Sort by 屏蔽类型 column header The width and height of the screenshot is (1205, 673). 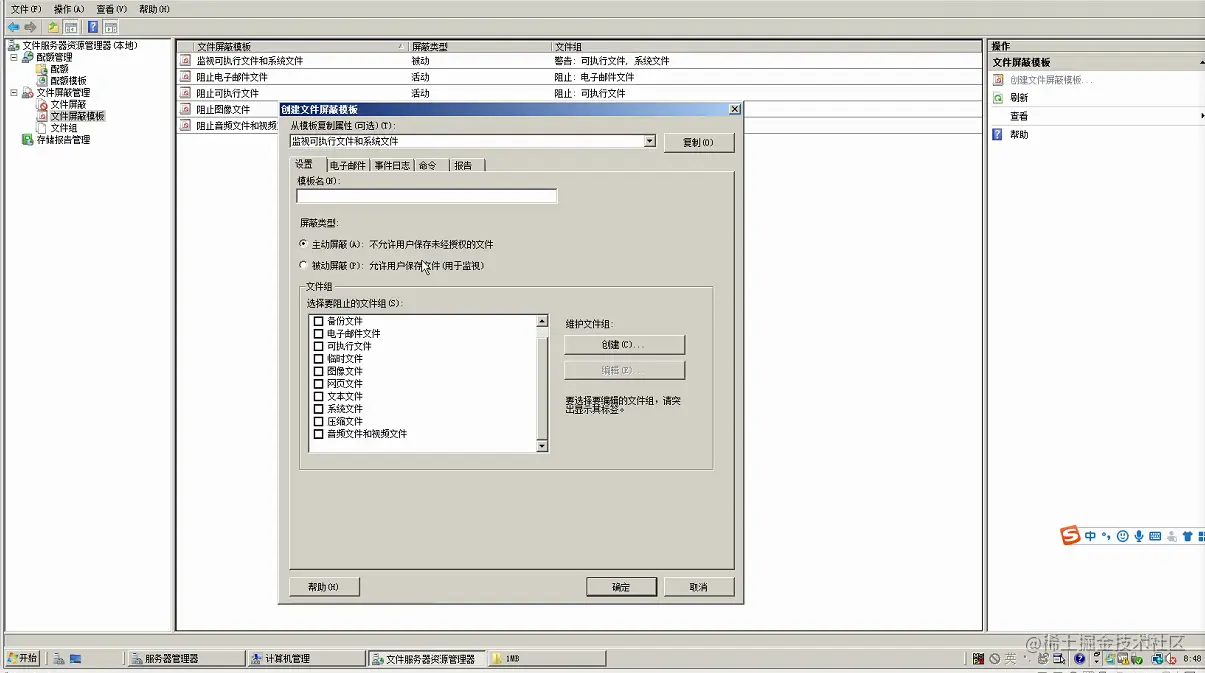pos(480,47)
